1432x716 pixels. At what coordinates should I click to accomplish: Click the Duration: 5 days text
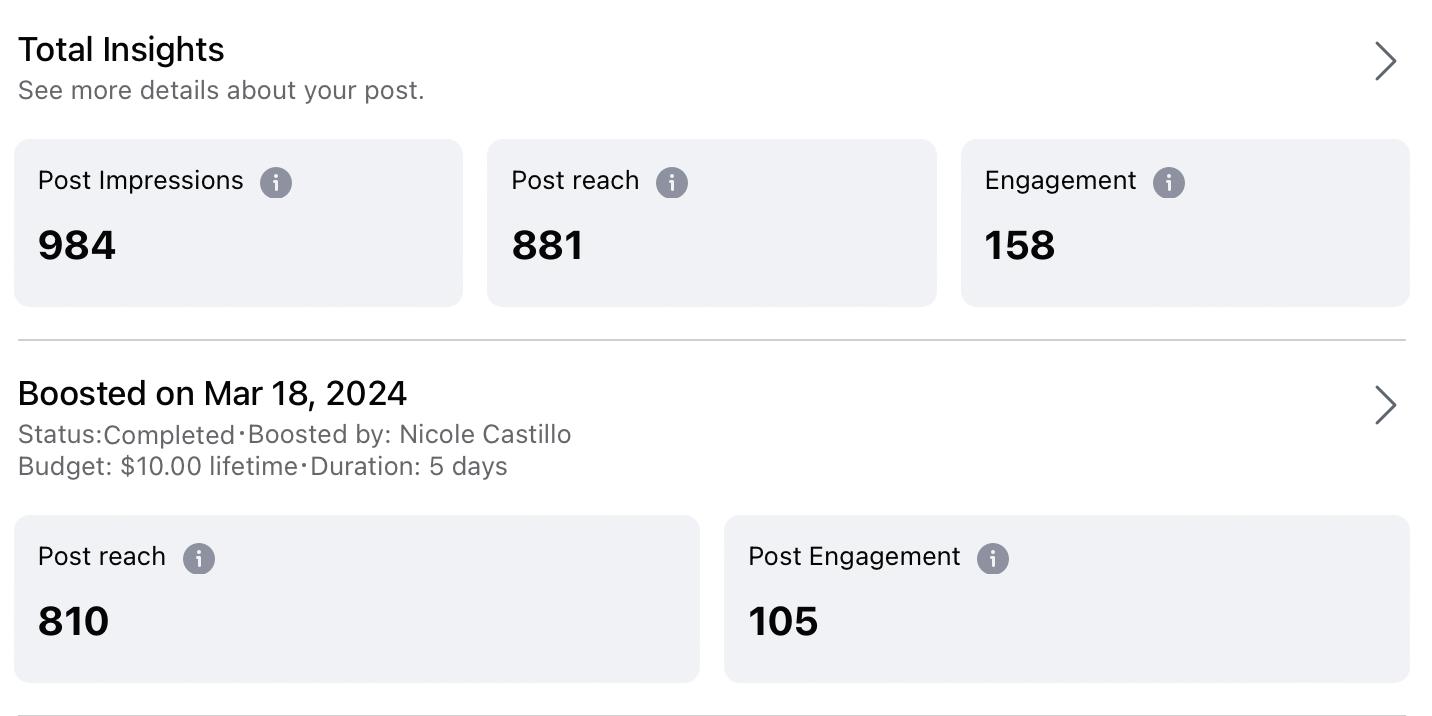coord(409,467)
